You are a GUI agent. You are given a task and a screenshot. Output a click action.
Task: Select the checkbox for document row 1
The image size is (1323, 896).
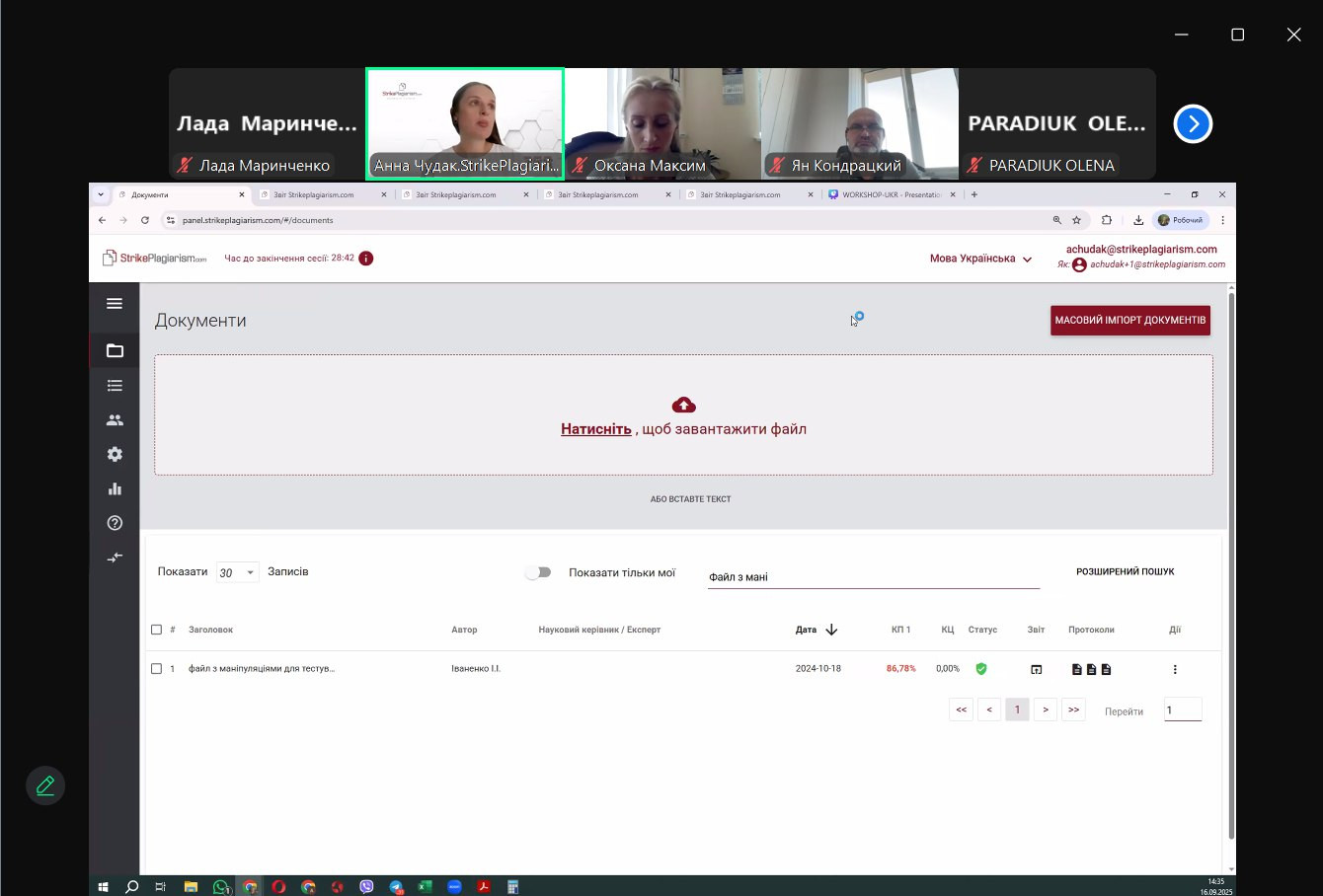156,669
